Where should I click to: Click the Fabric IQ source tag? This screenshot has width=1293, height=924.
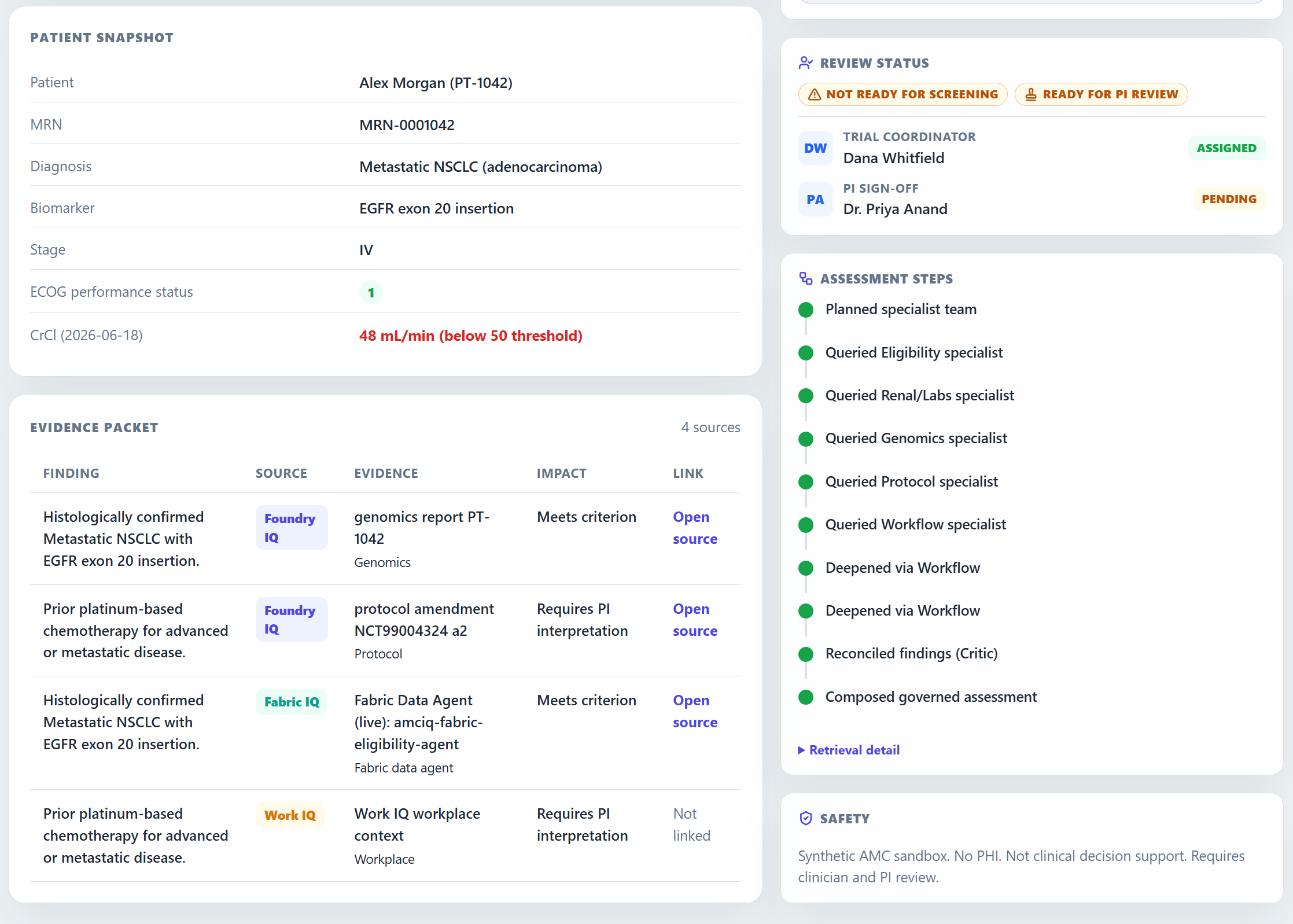click(292, 702)
